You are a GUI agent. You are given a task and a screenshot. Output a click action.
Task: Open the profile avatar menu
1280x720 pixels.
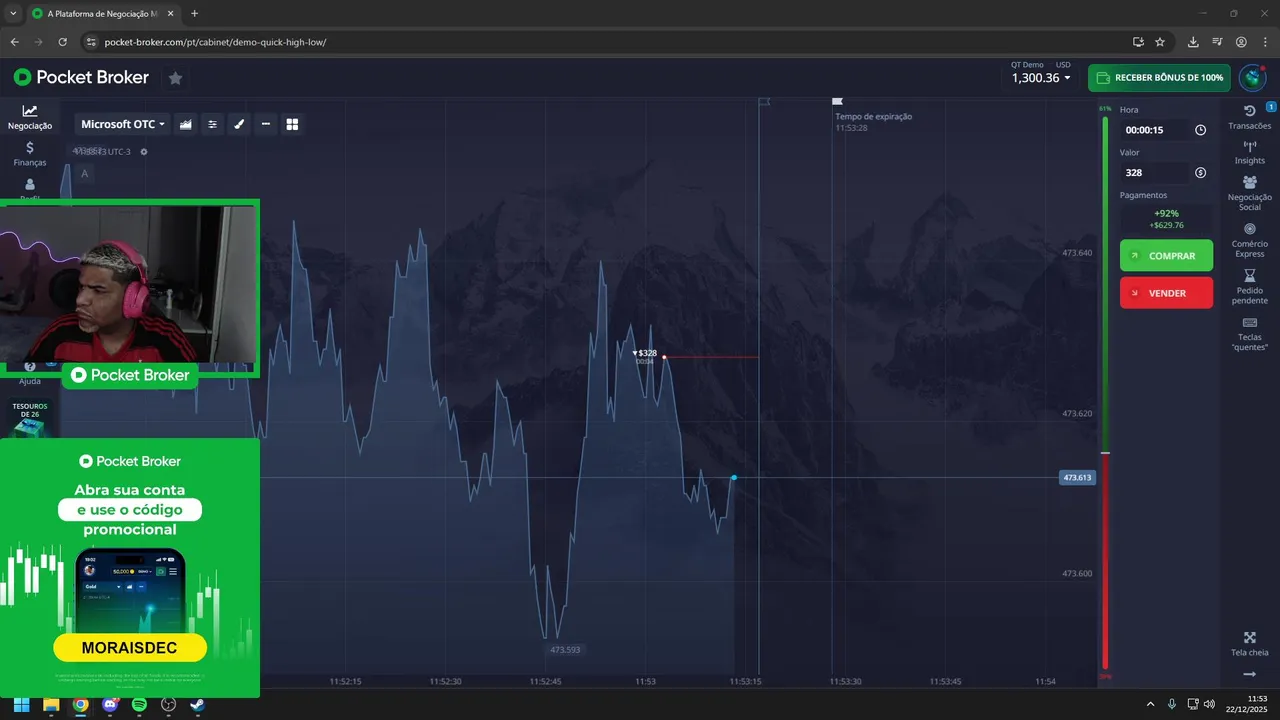point(1252,78)
